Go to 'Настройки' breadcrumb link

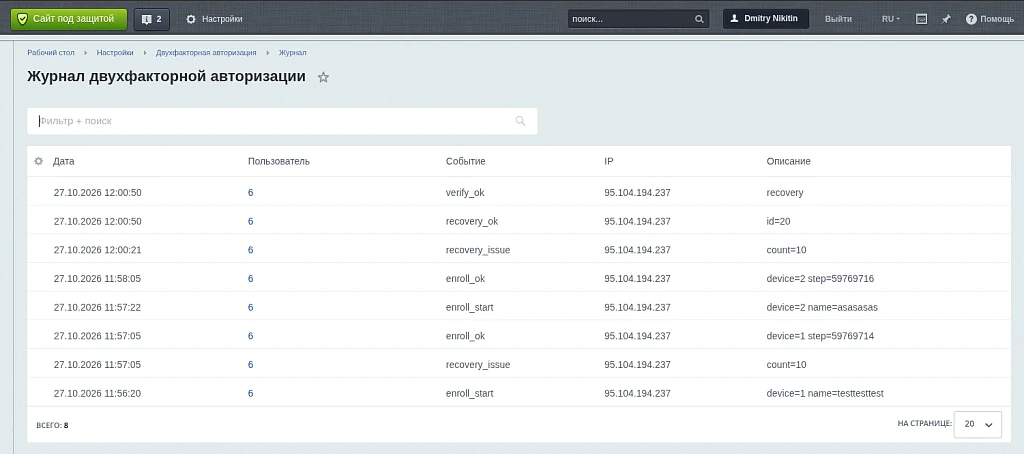click(115, 52)
